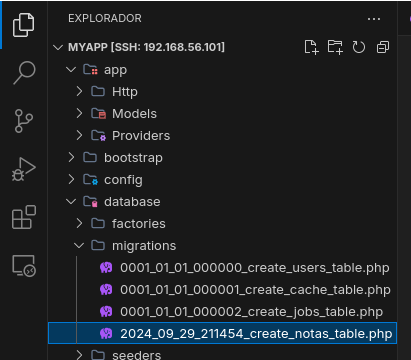The width and height of the screenshot is (411, 360).
Task: Open the Search view icon
Action: (24, 73)
